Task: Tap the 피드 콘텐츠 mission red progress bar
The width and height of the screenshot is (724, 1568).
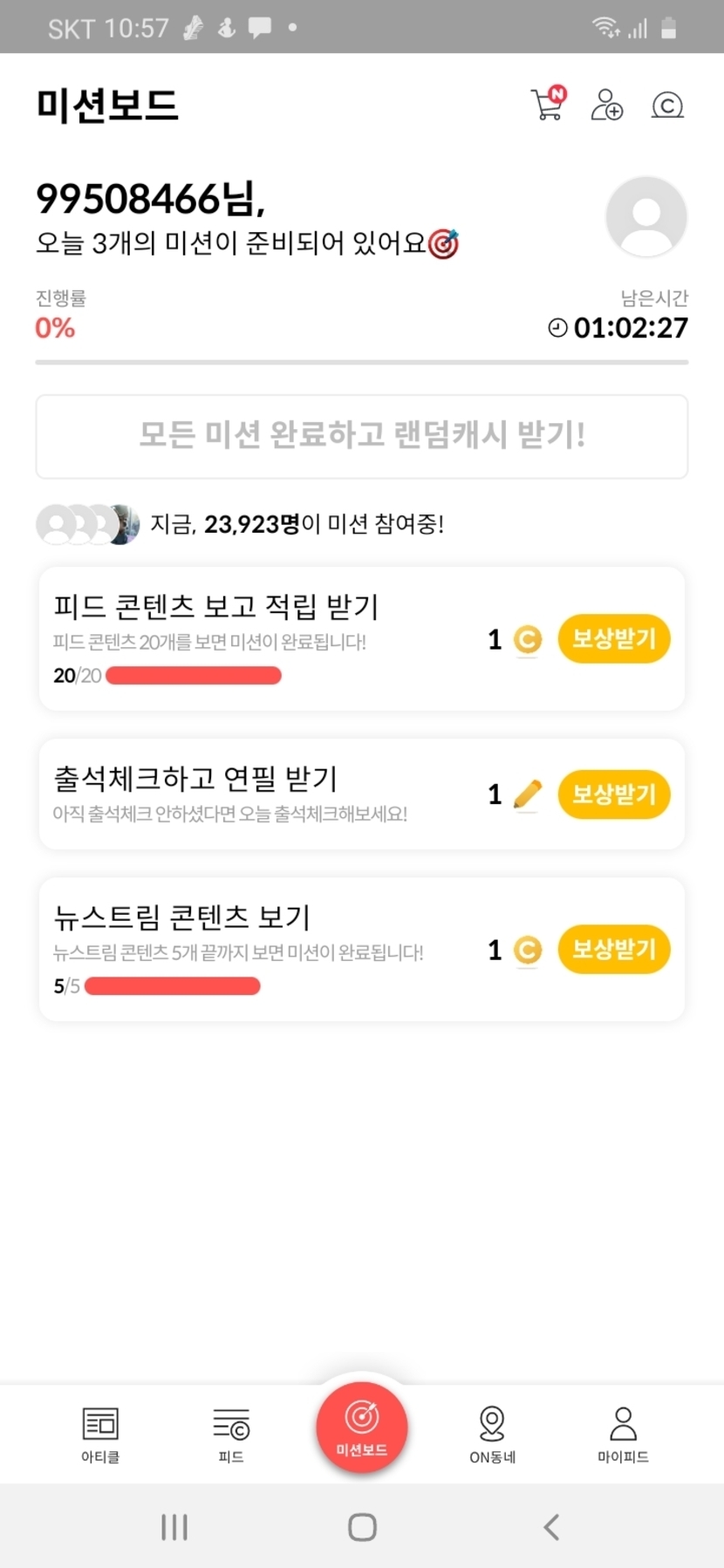Action: (194, 676)
